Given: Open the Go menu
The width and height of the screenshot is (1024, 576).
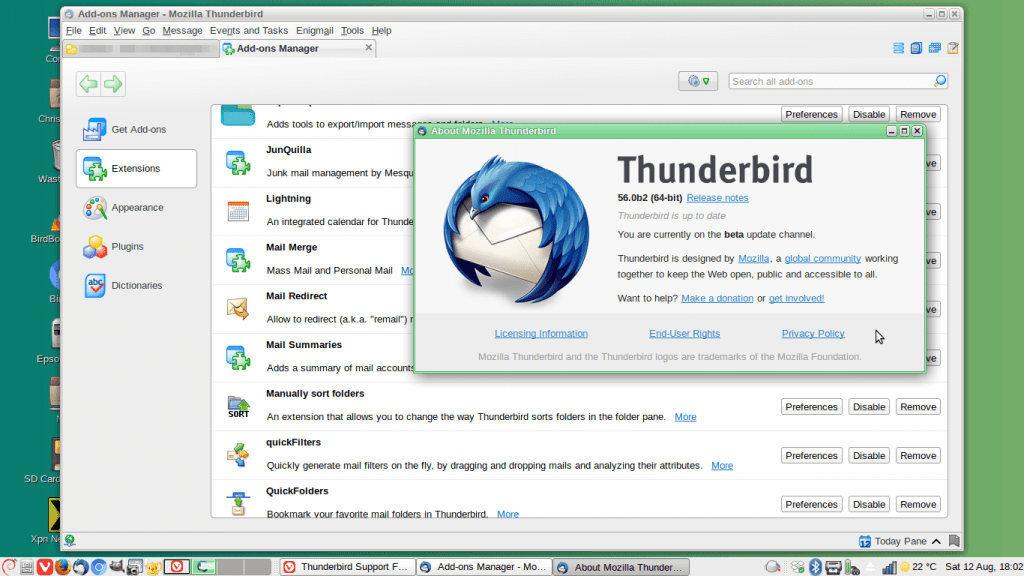Looking at the screenshot, I should [x=148, y=30].
